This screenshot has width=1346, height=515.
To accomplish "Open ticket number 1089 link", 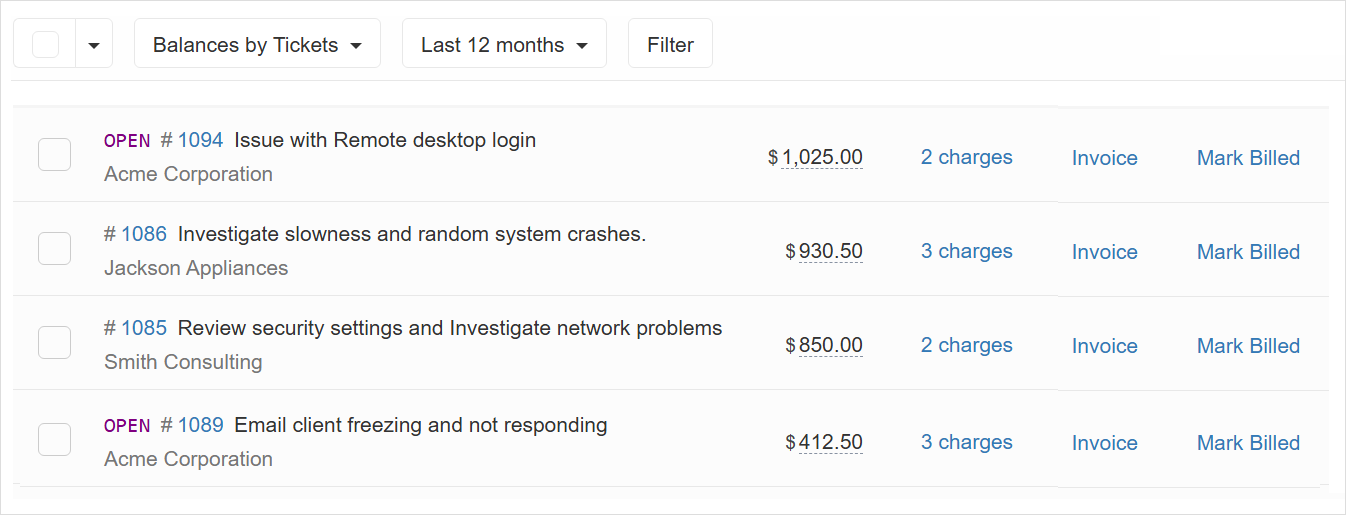I will coord(200,425).
